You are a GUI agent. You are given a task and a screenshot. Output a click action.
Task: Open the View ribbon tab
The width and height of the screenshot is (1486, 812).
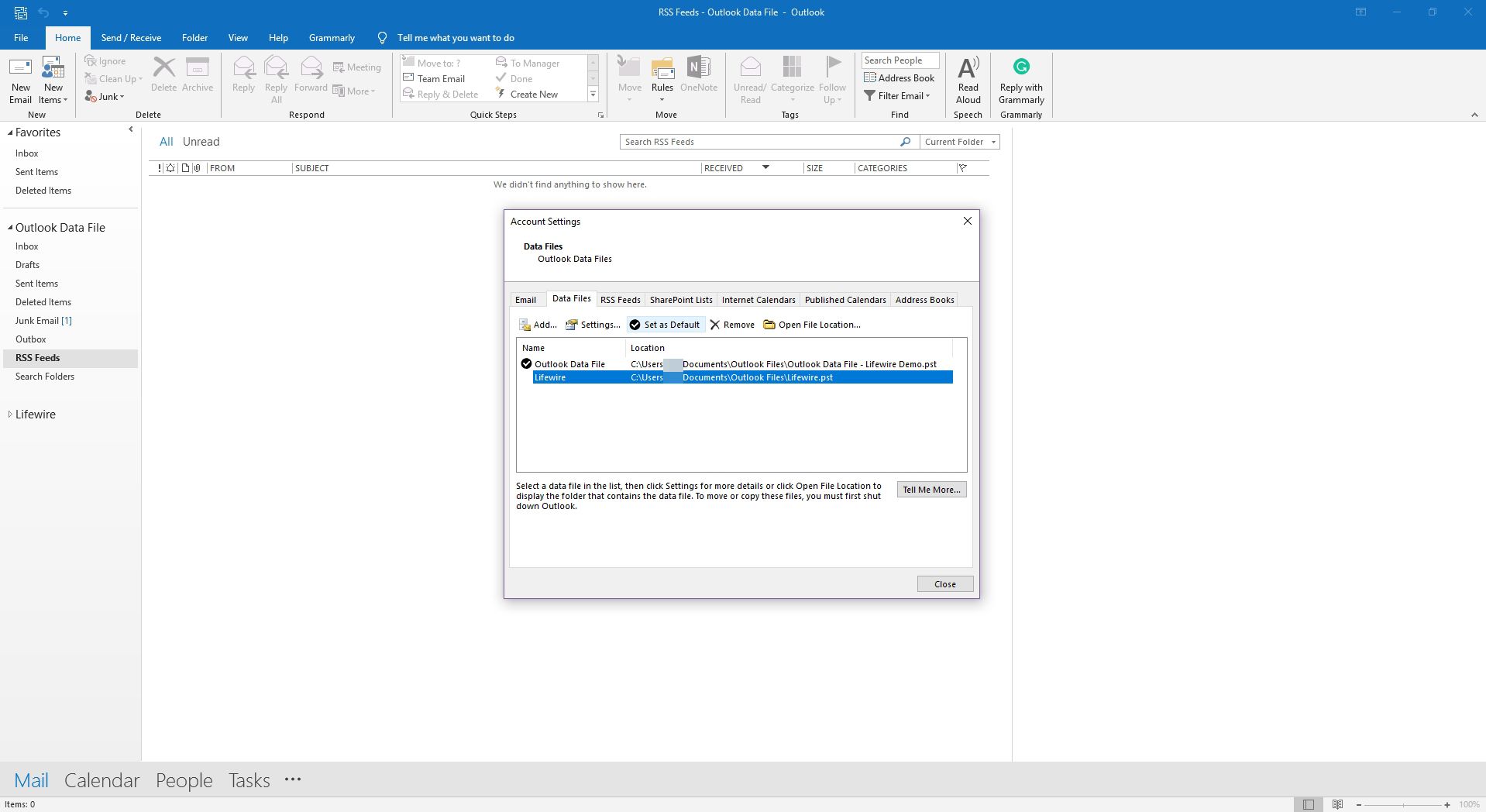(x=238, y=38)
